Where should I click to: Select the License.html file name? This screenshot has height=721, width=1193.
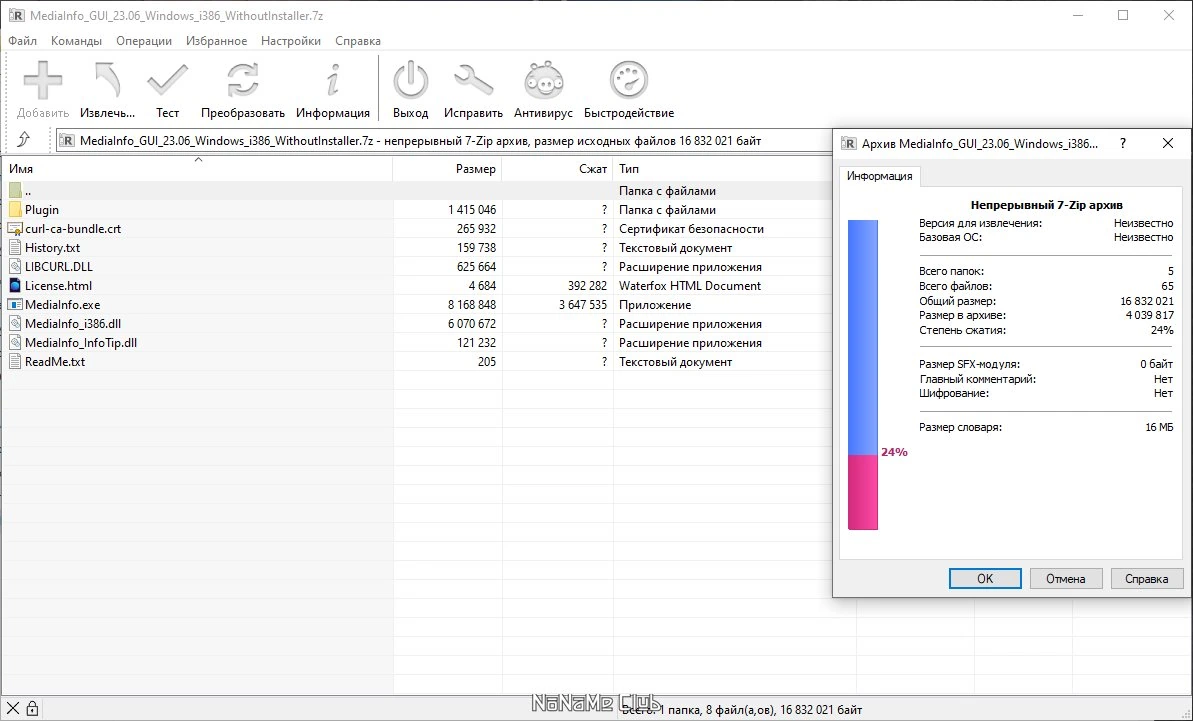click(x=59, y=285)
